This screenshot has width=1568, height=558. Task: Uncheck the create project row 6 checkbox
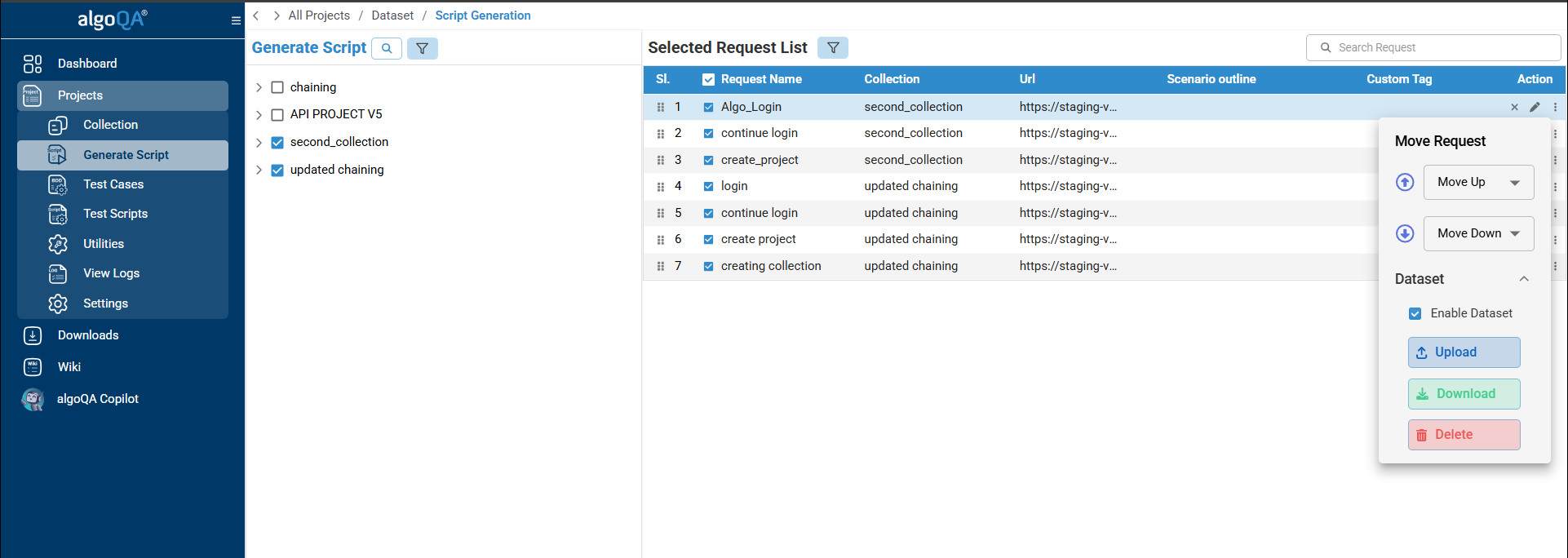[x=708, y=240]
